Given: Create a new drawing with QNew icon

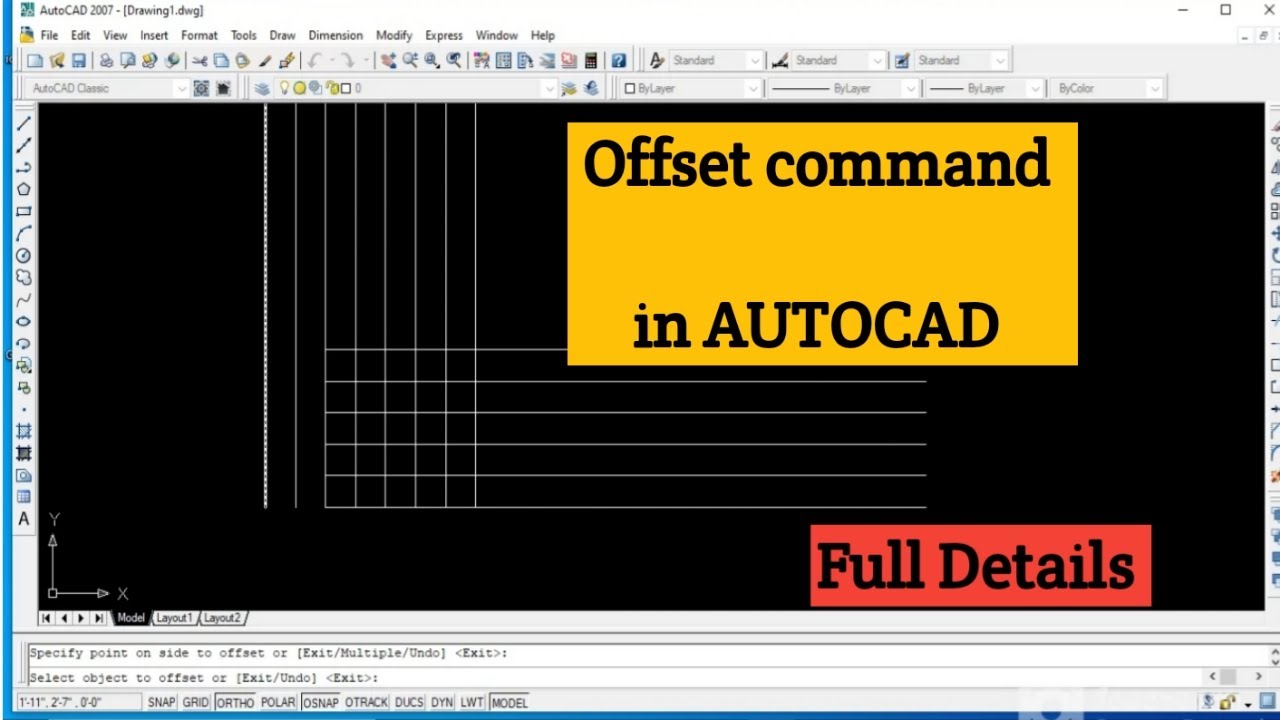Looking at the screenshot, I should [35, 60].
